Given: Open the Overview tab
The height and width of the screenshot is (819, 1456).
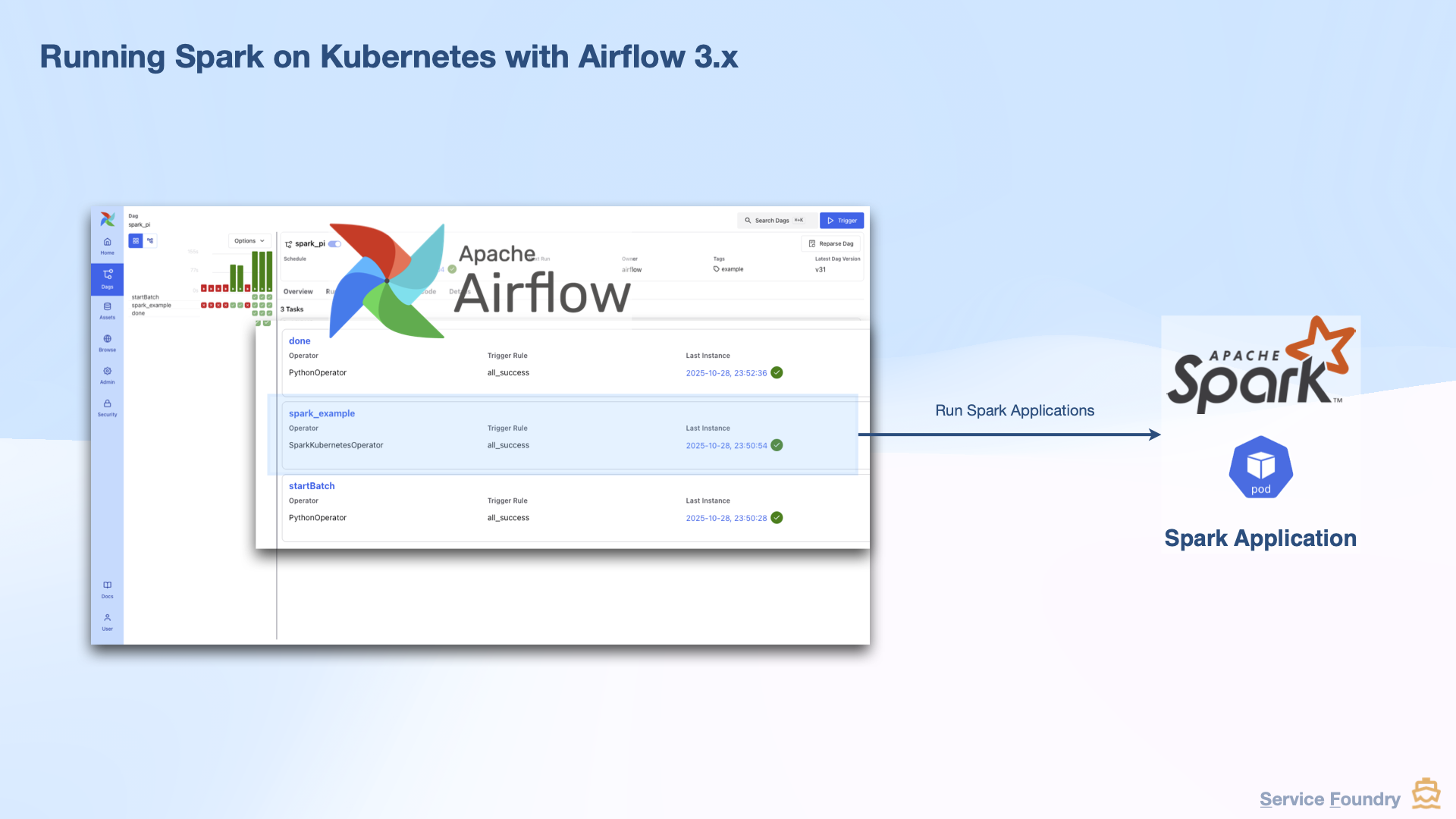Looking at the screenshot, I should tap(297, 291).
